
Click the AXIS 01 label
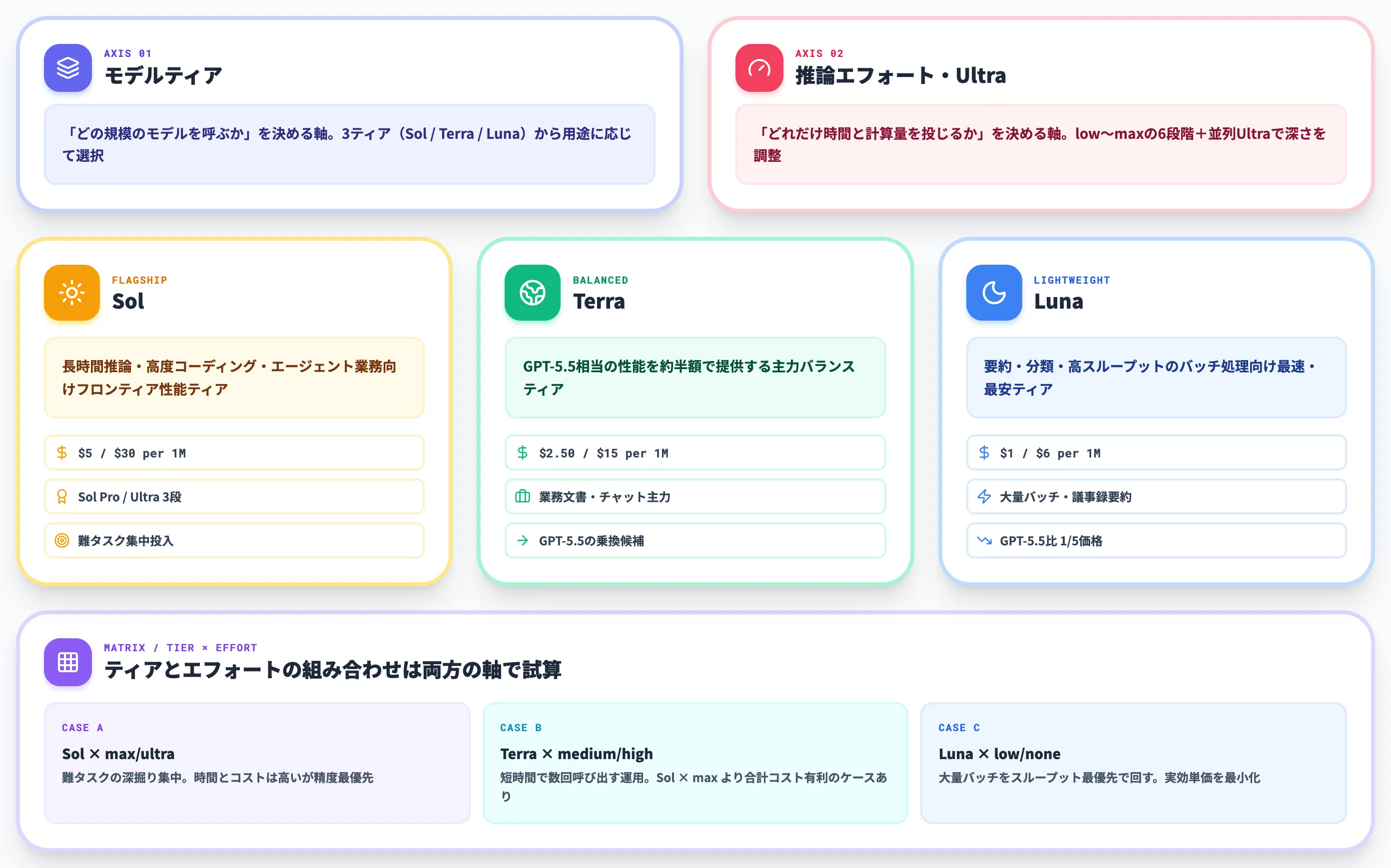(x=127, y=53)
